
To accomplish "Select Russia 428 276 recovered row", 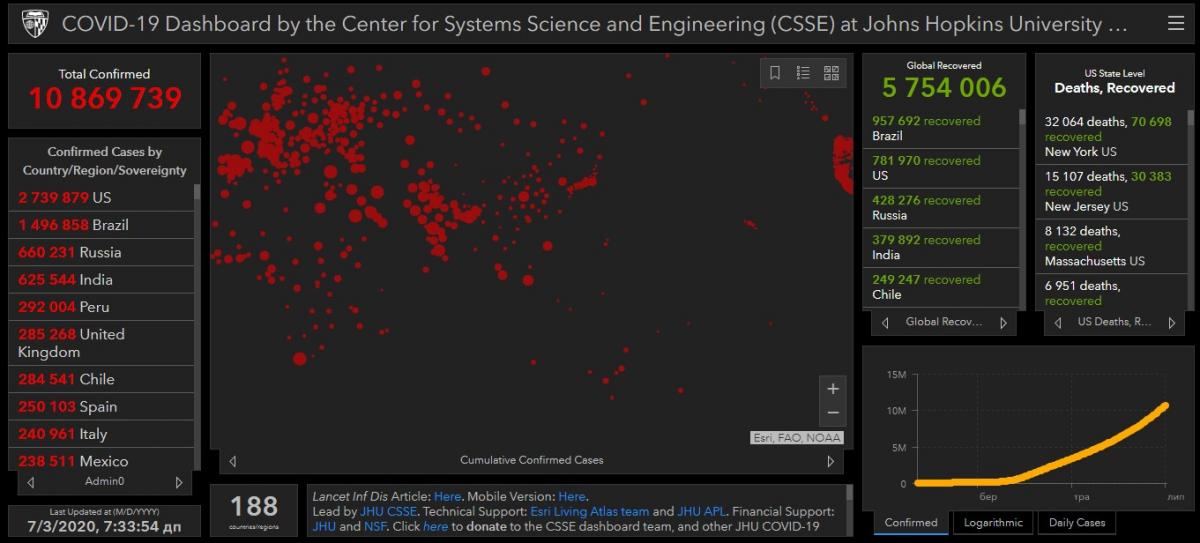I will tap(940, 208).
